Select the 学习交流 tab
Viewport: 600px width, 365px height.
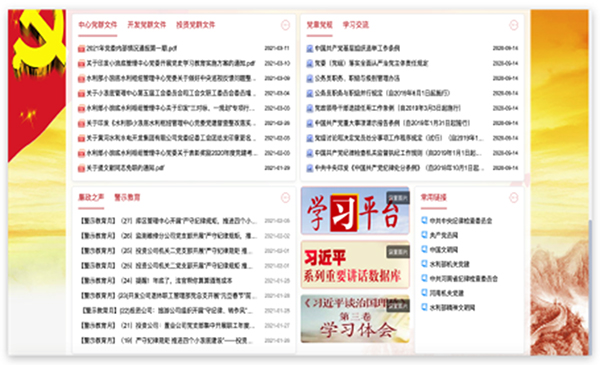[x=355, y=25]
